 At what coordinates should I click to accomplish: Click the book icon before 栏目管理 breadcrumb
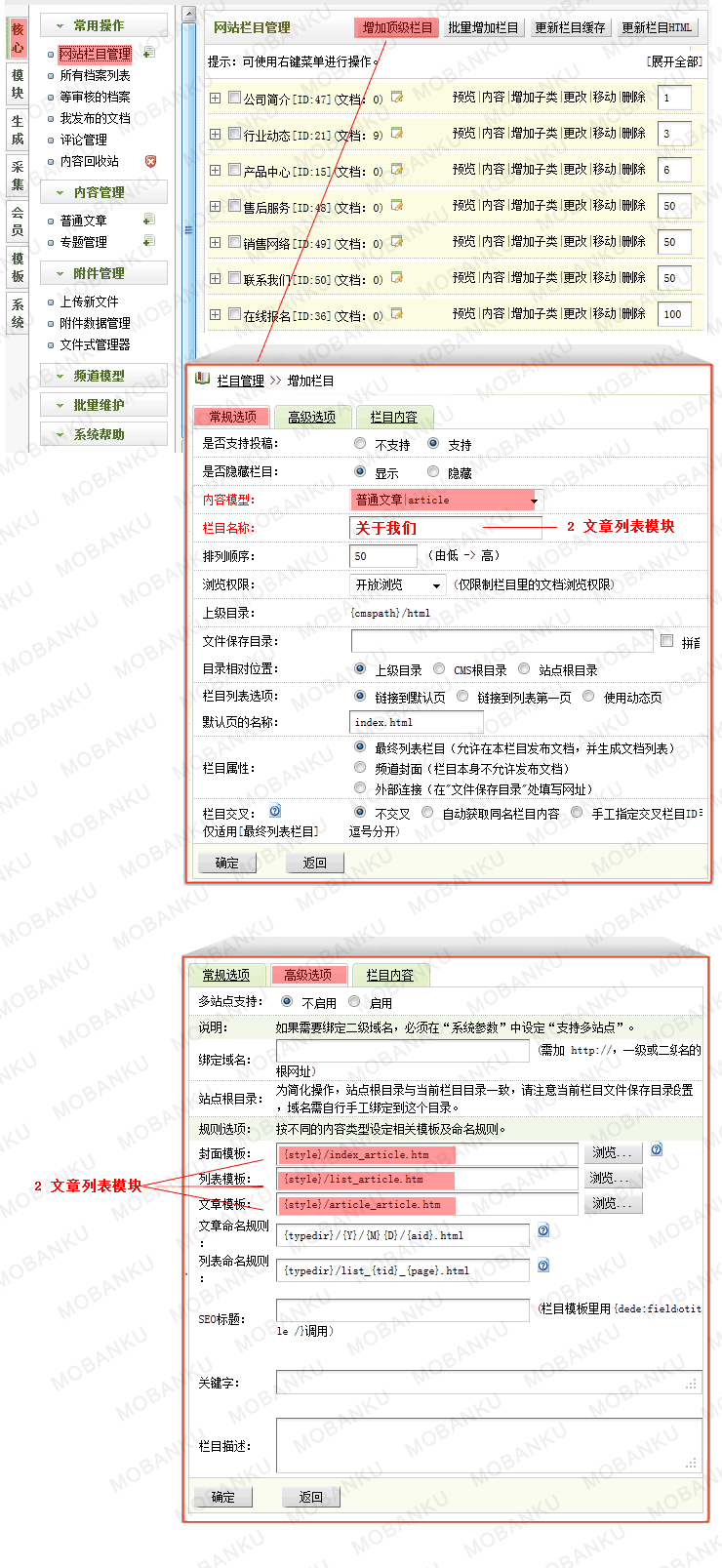coord(202,379)
